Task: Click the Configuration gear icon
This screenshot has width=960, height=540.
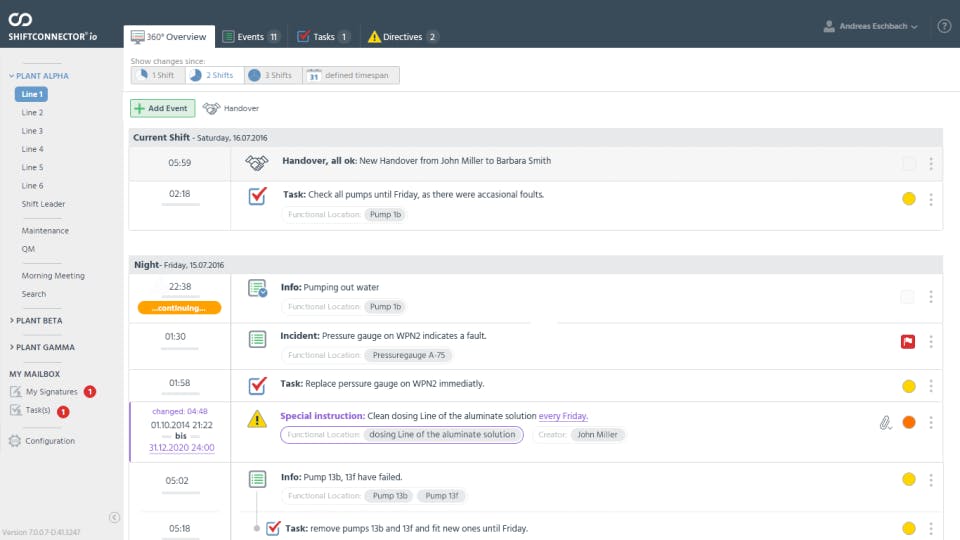Action: pyautogui.click(x=15, y=441)
